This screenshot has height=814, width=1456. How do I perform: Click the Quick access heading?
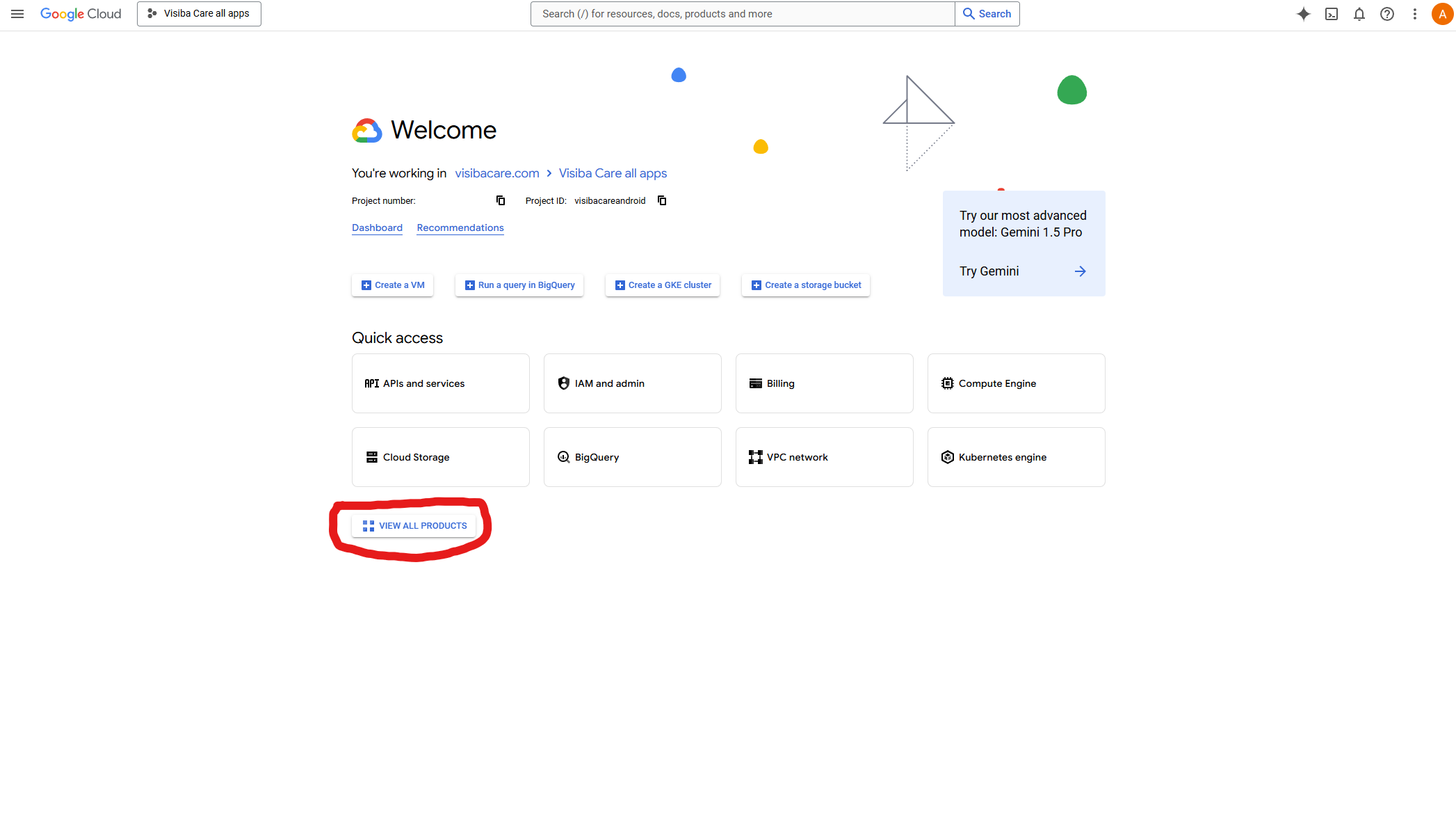(397, 338)
